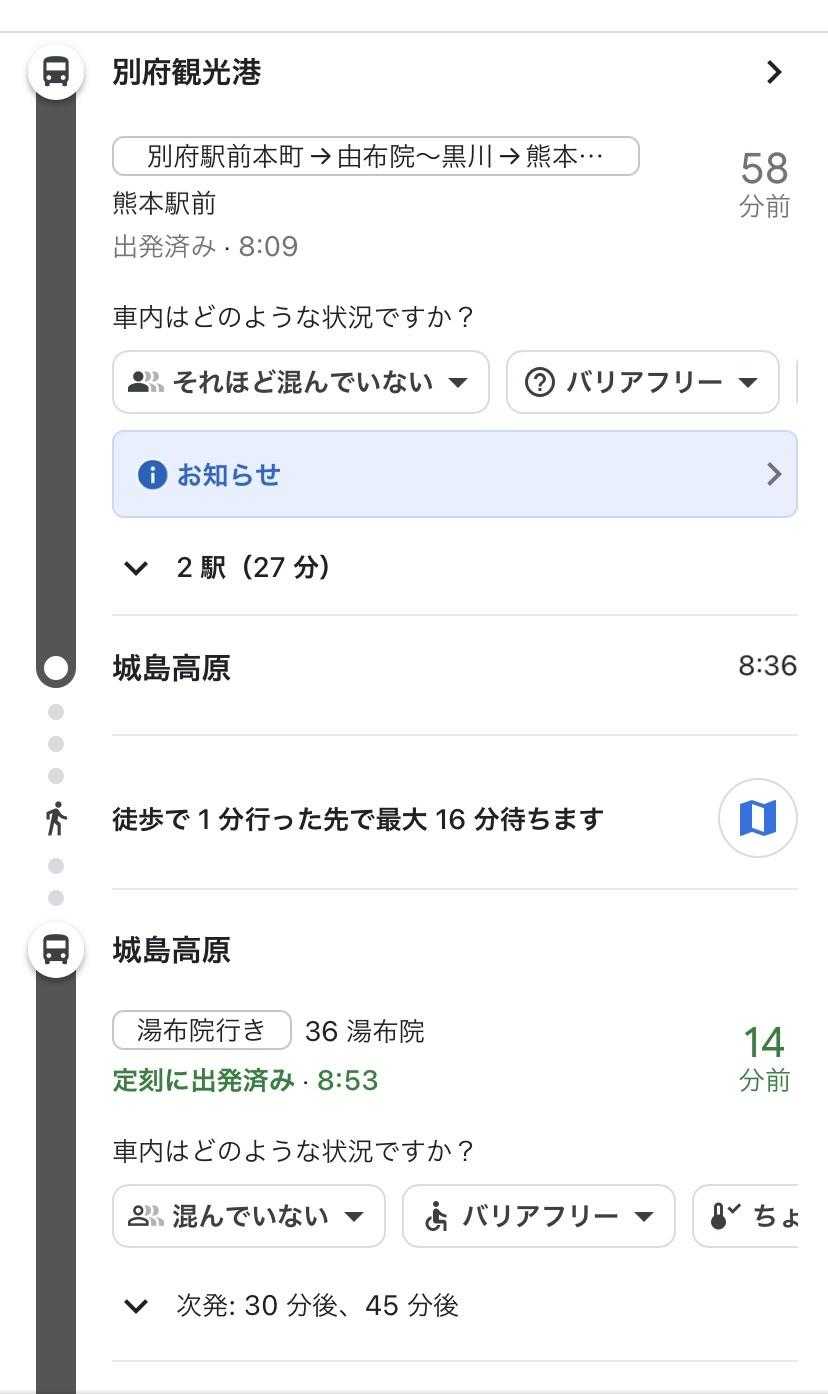Tap the walking person icon

56,819
